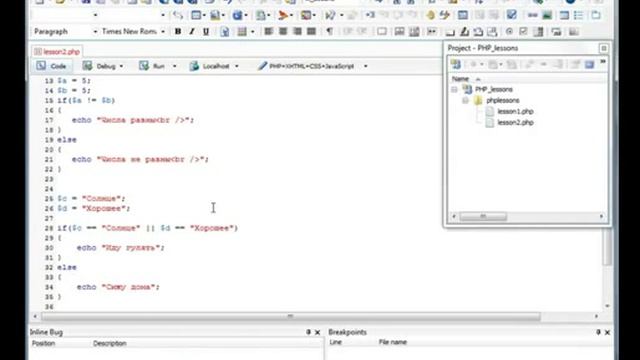Click the editor horizontal scrollbar thumb
The image size is (640, 360).
(291, 316)
